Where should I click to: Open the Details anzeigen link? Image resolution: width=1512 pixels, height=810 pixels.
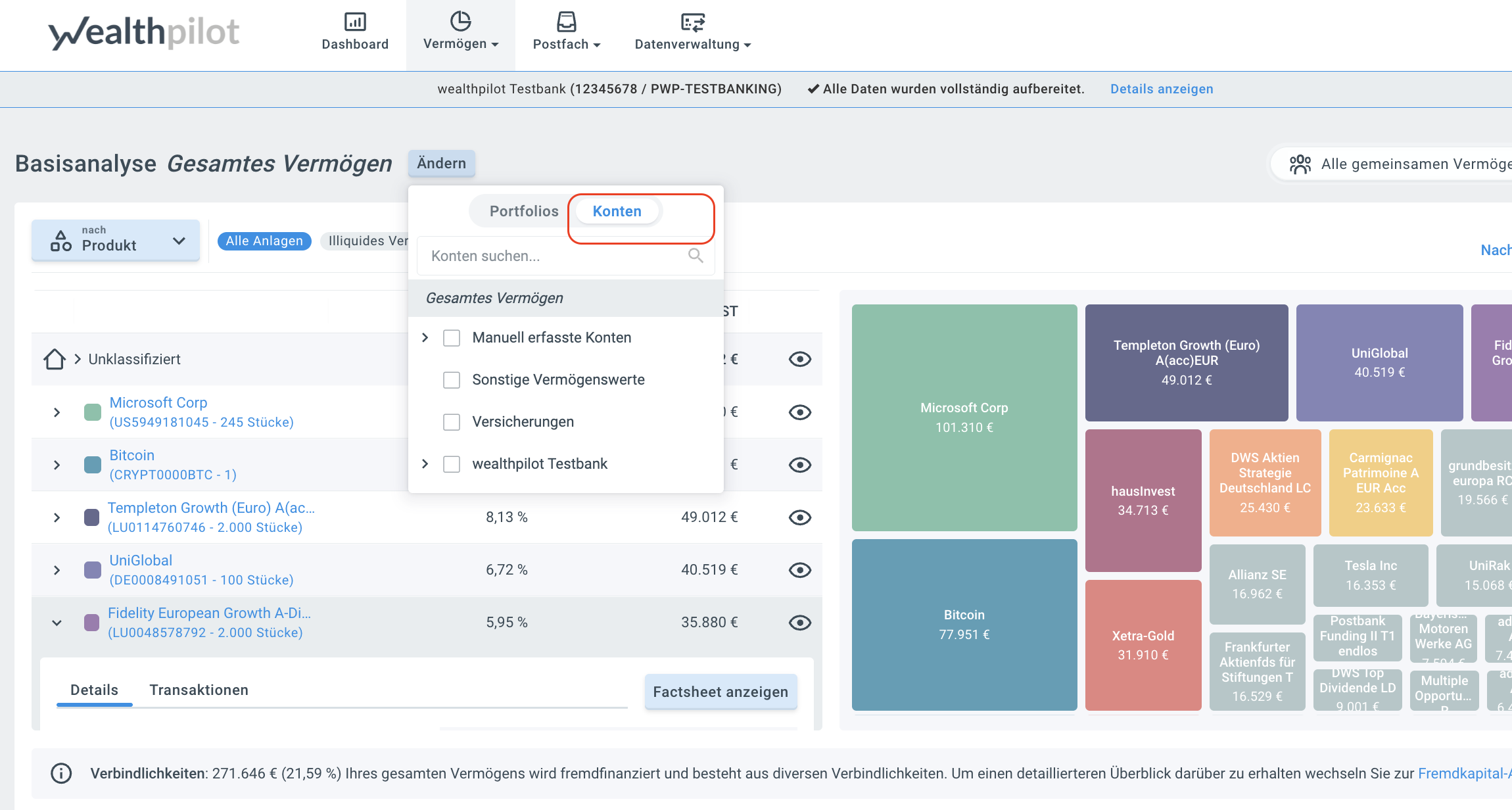(x=1162, y=89)
